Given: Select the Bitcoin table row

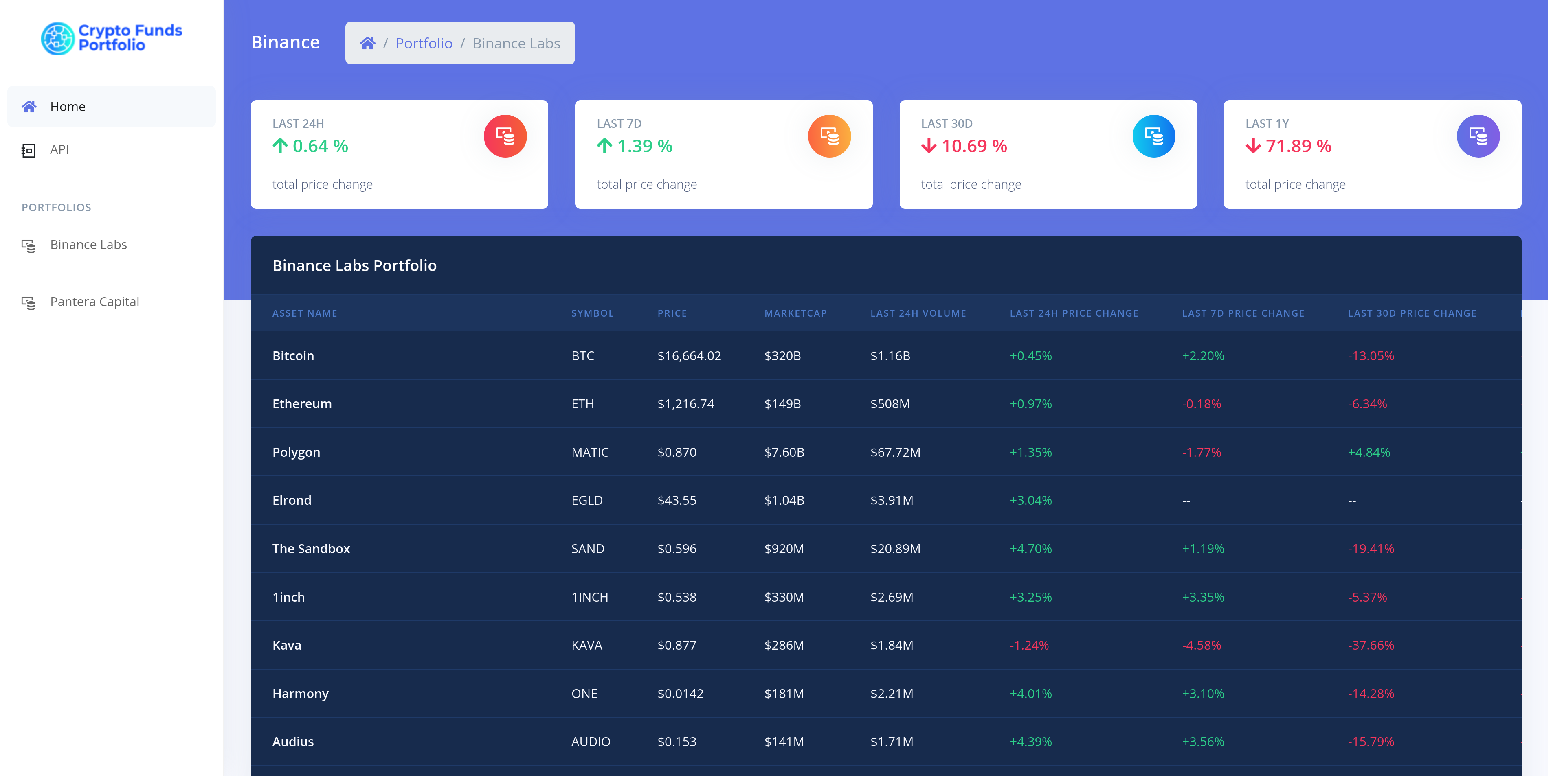Looking at the screenshot, I should [x=293, y=356].
